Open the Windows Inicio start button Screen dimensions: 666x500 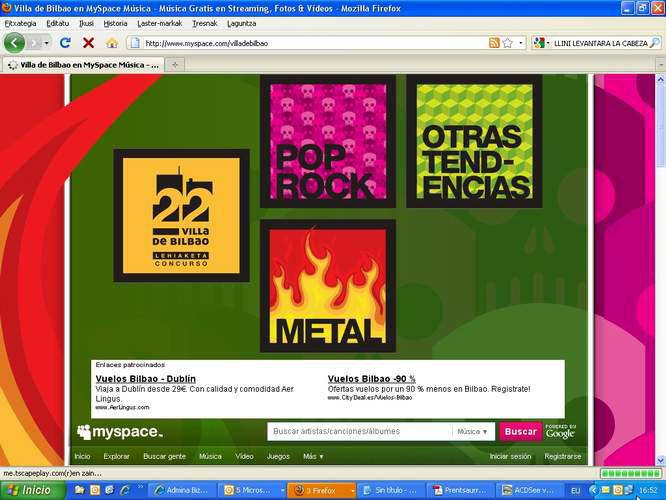(x=33, y=491)
